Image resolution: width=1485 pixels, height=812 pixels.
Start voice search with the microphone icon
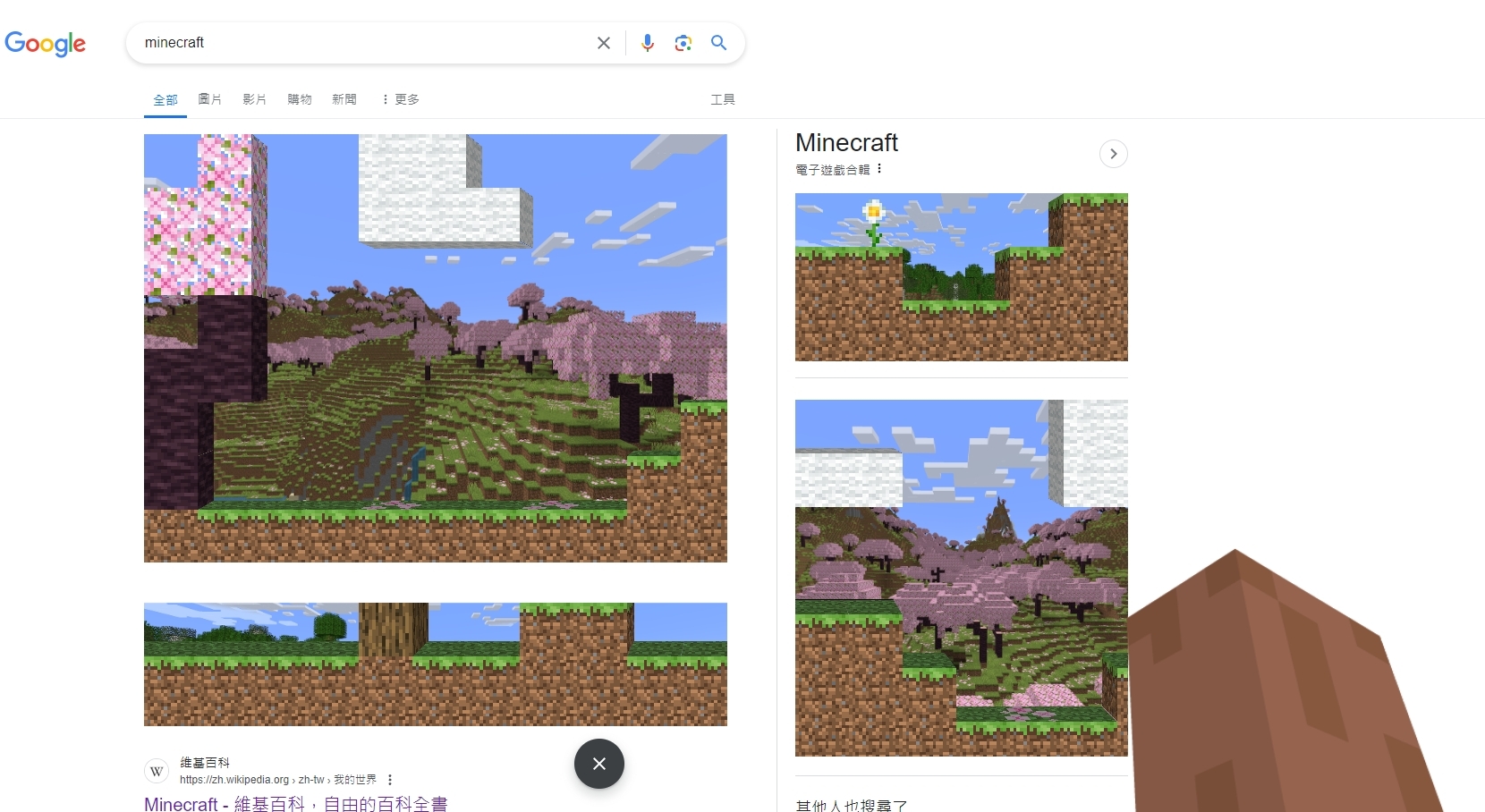point(648,43)
